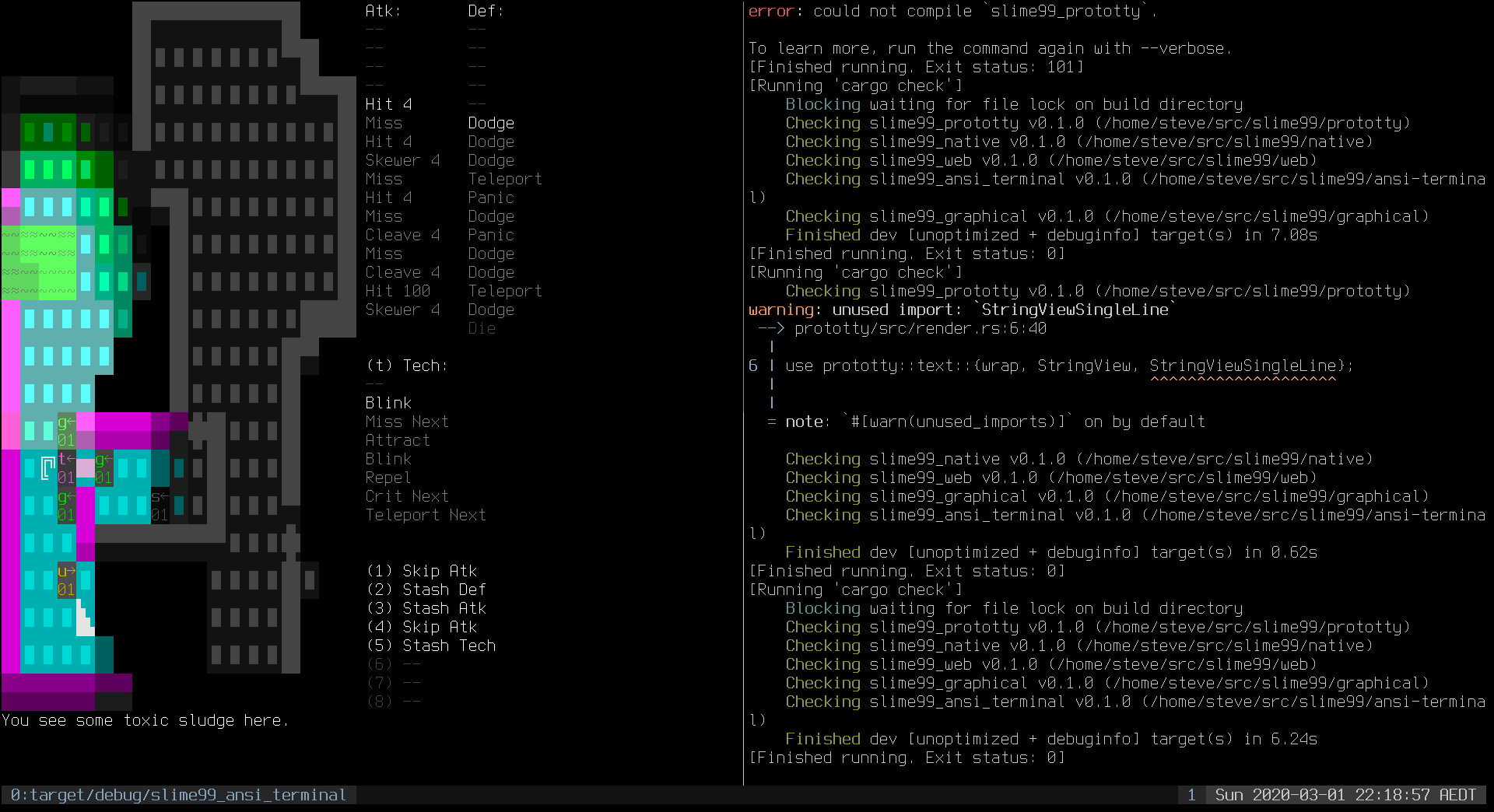Viewport: 1494px width, 812px height.
Task: Select the Blink tech in the Tech list
Action: pos(388,403)
